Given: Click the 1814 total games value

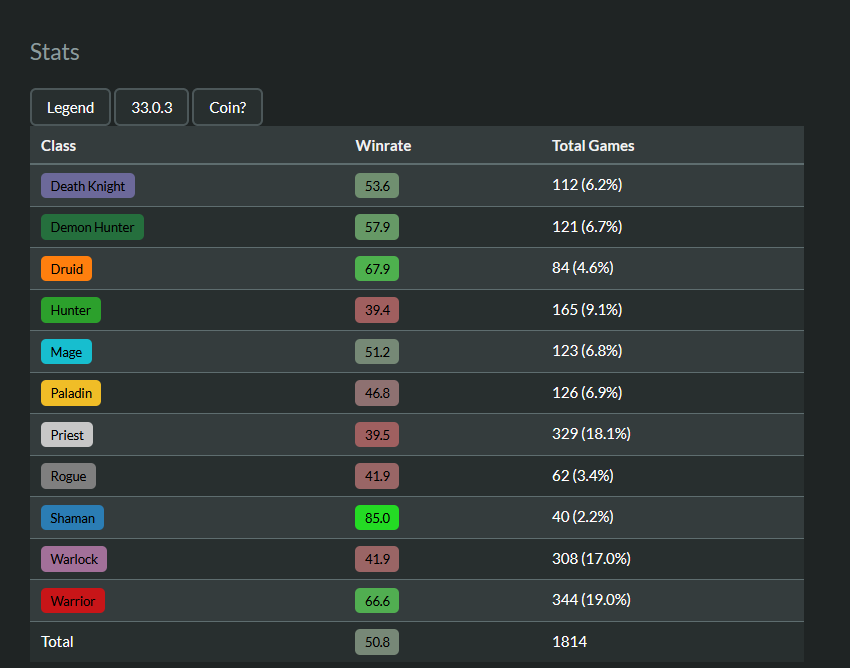Looking at the screenshot, I should [x=569, y=642].
